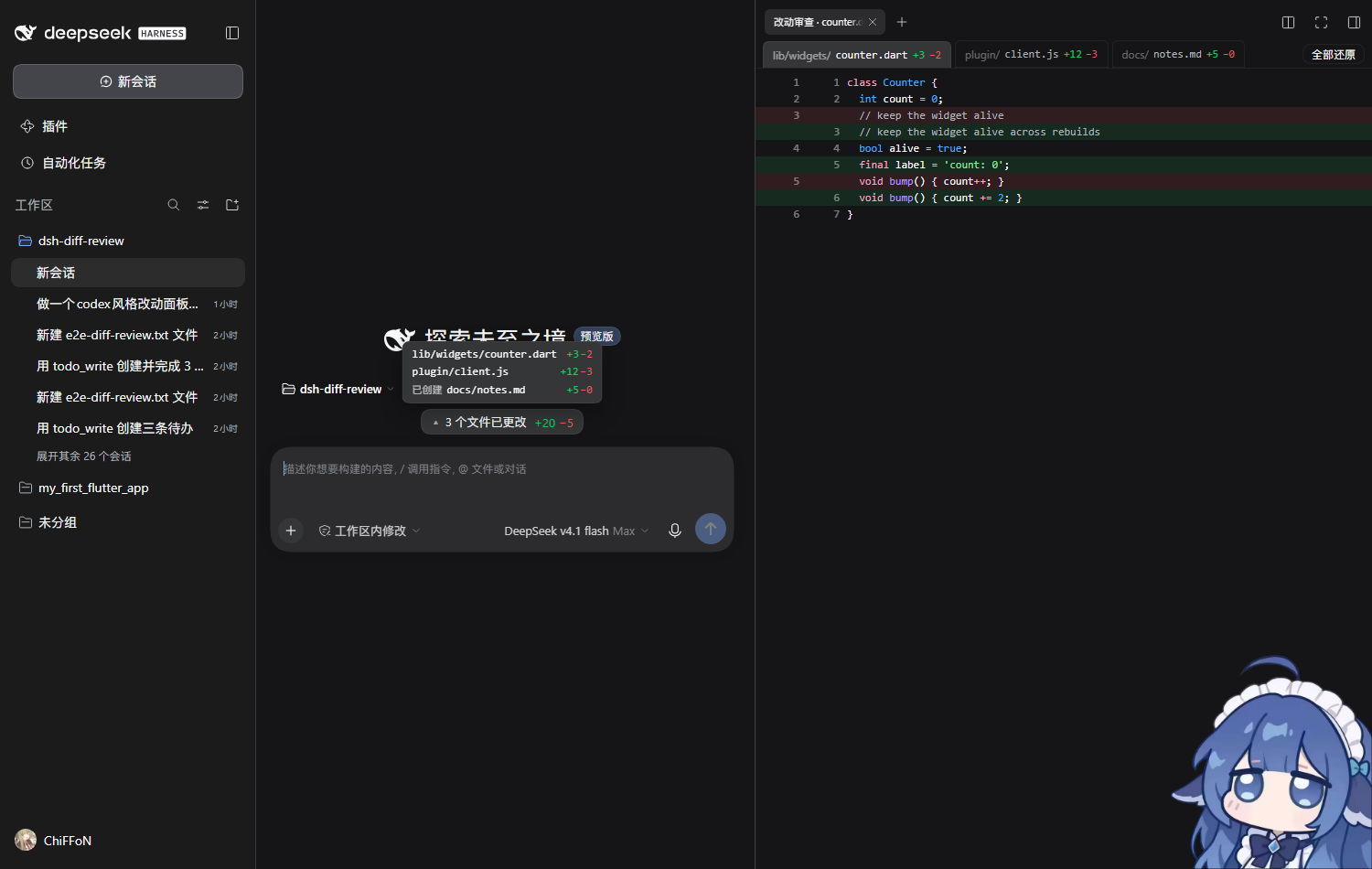The height and width of the screenshot is (869, 1372).
Task: Switch to plugin/client.js diff tab
Action: click(x=1031, y=55)
